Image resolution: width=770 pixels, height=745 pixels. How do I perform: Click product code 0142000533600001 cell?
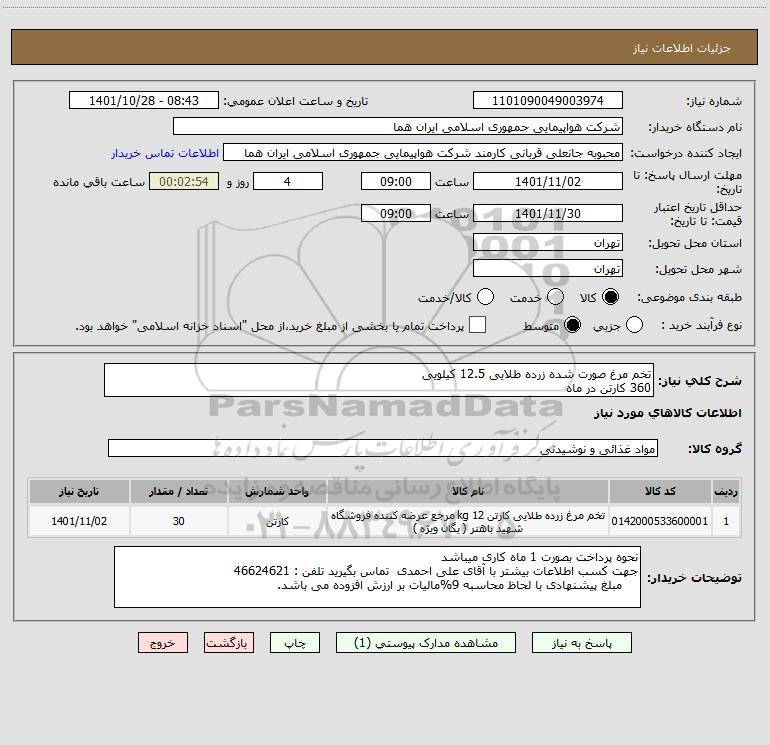[660, 521]
